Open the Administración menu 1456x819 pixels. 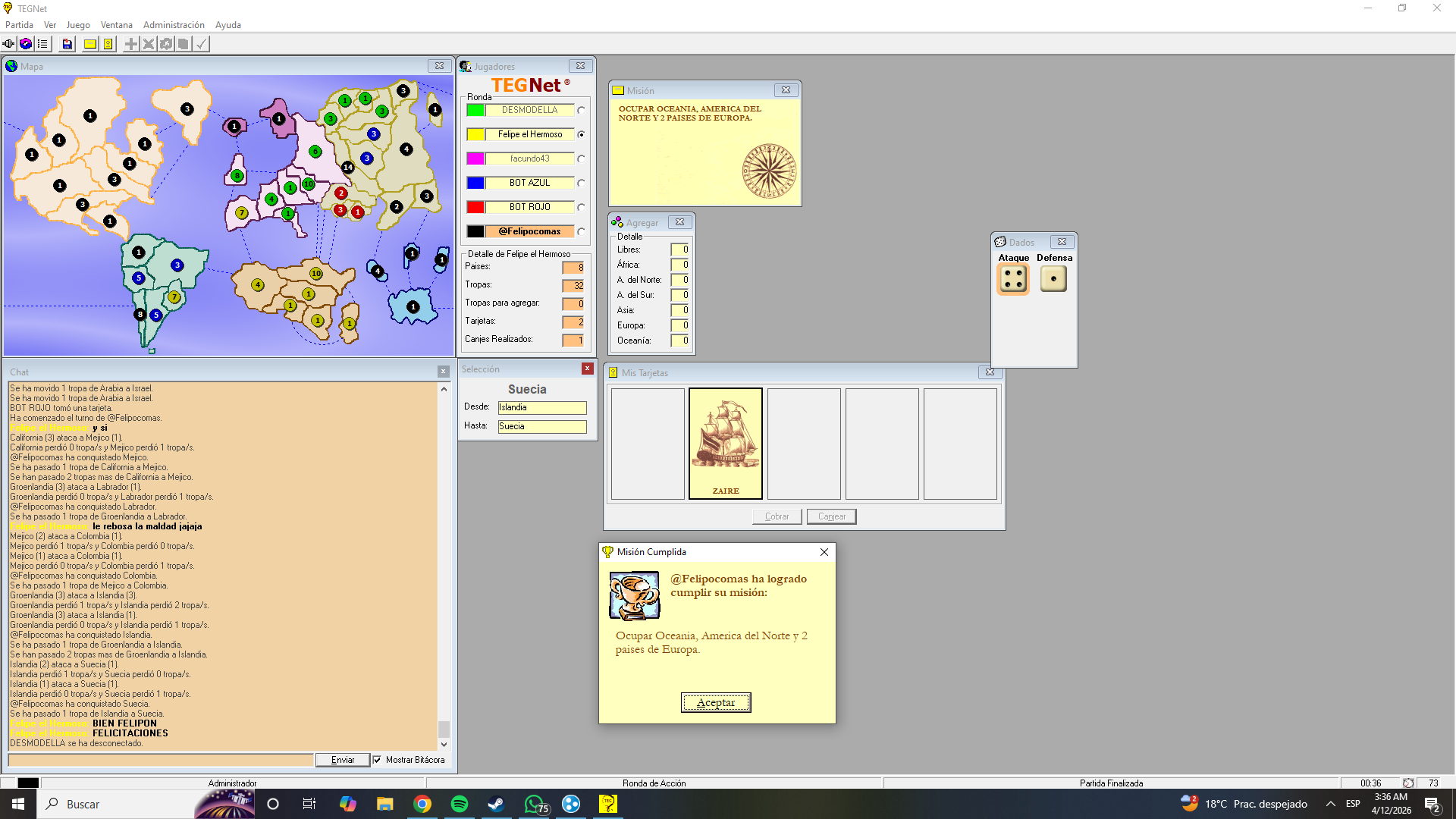(174, 25)
